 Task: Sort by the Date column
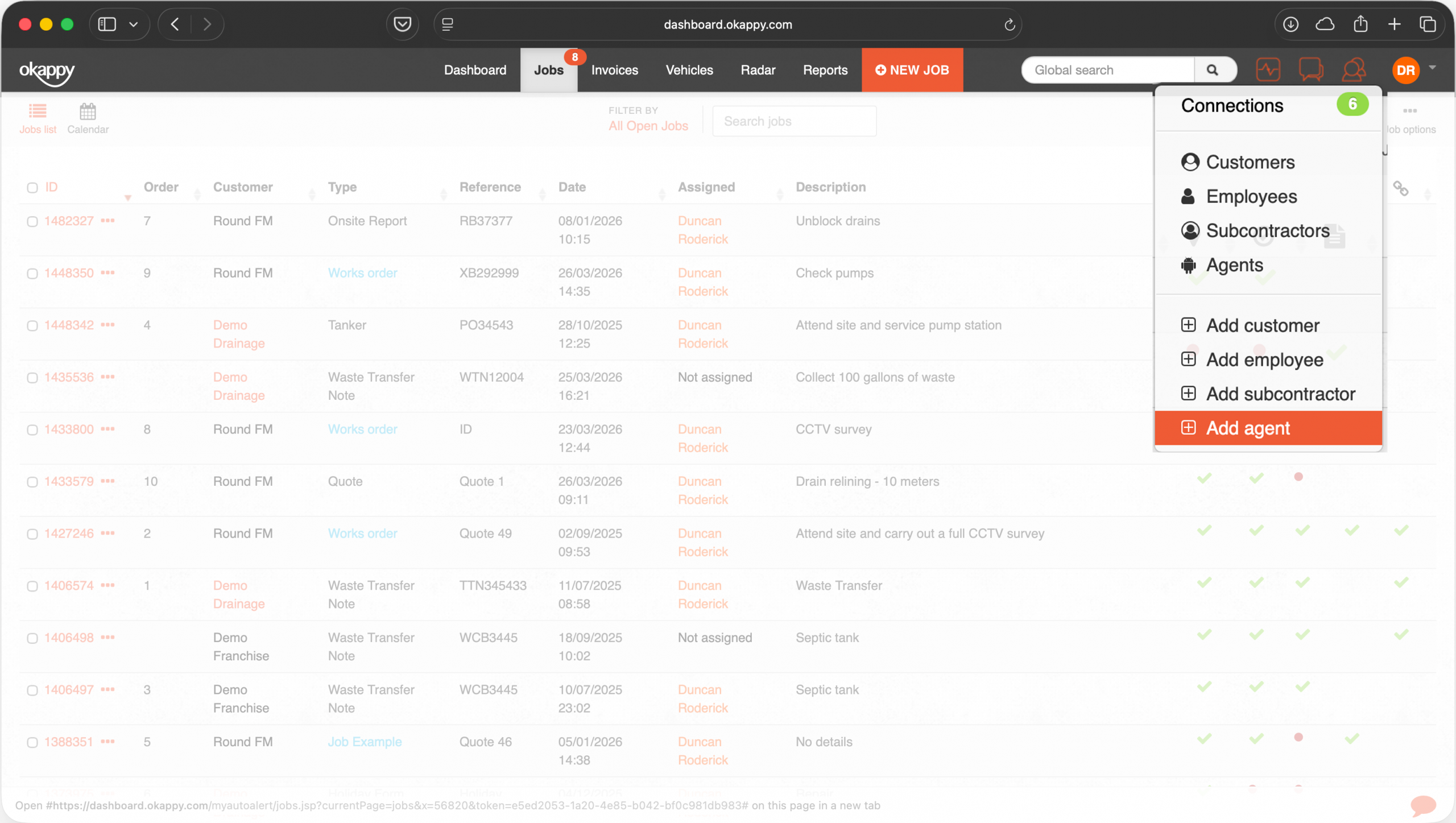(572, 187)
